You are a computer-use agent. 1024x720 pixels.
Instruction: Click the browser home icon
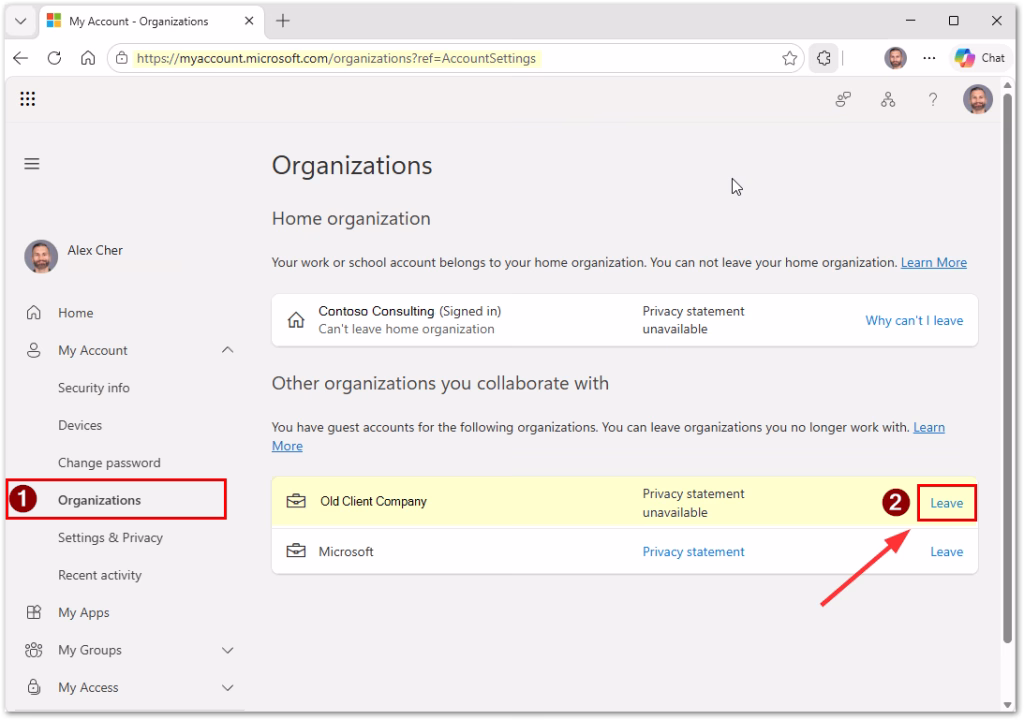pos(88,58)
